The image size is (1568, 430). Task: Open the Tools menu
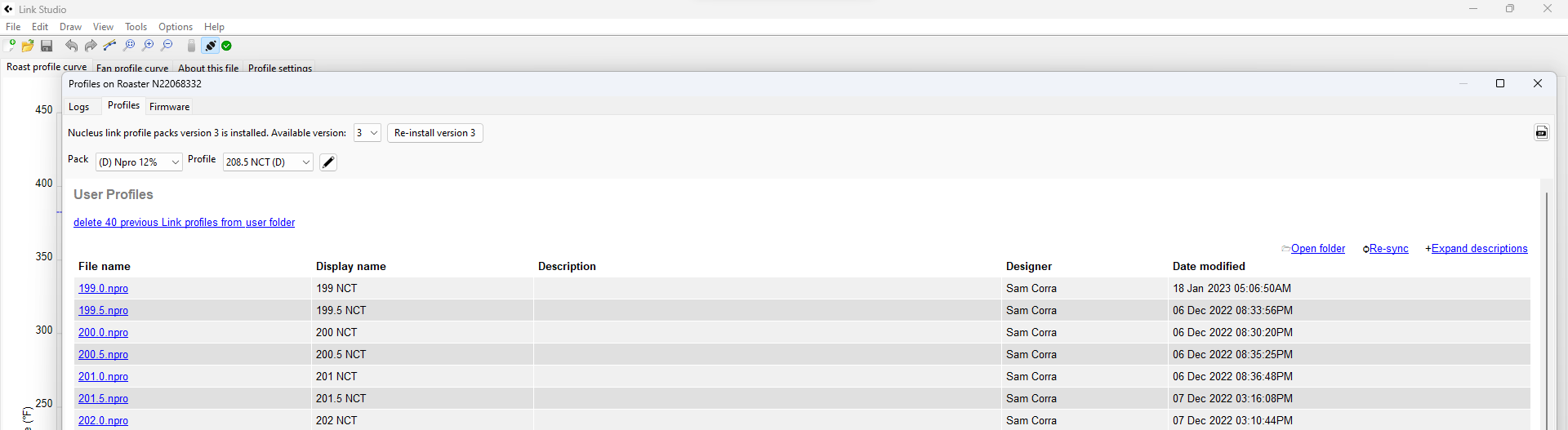tap(136, 27)
